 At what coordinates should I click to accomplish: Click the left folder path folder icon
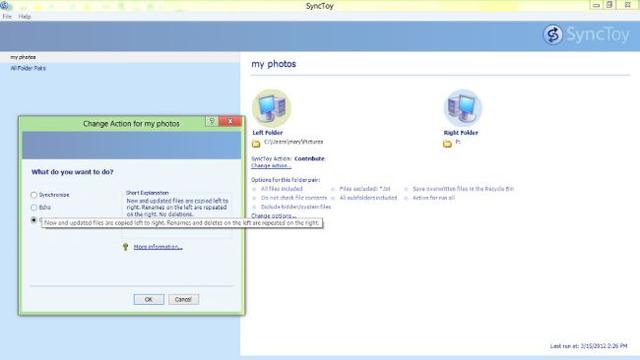[256, 144]
